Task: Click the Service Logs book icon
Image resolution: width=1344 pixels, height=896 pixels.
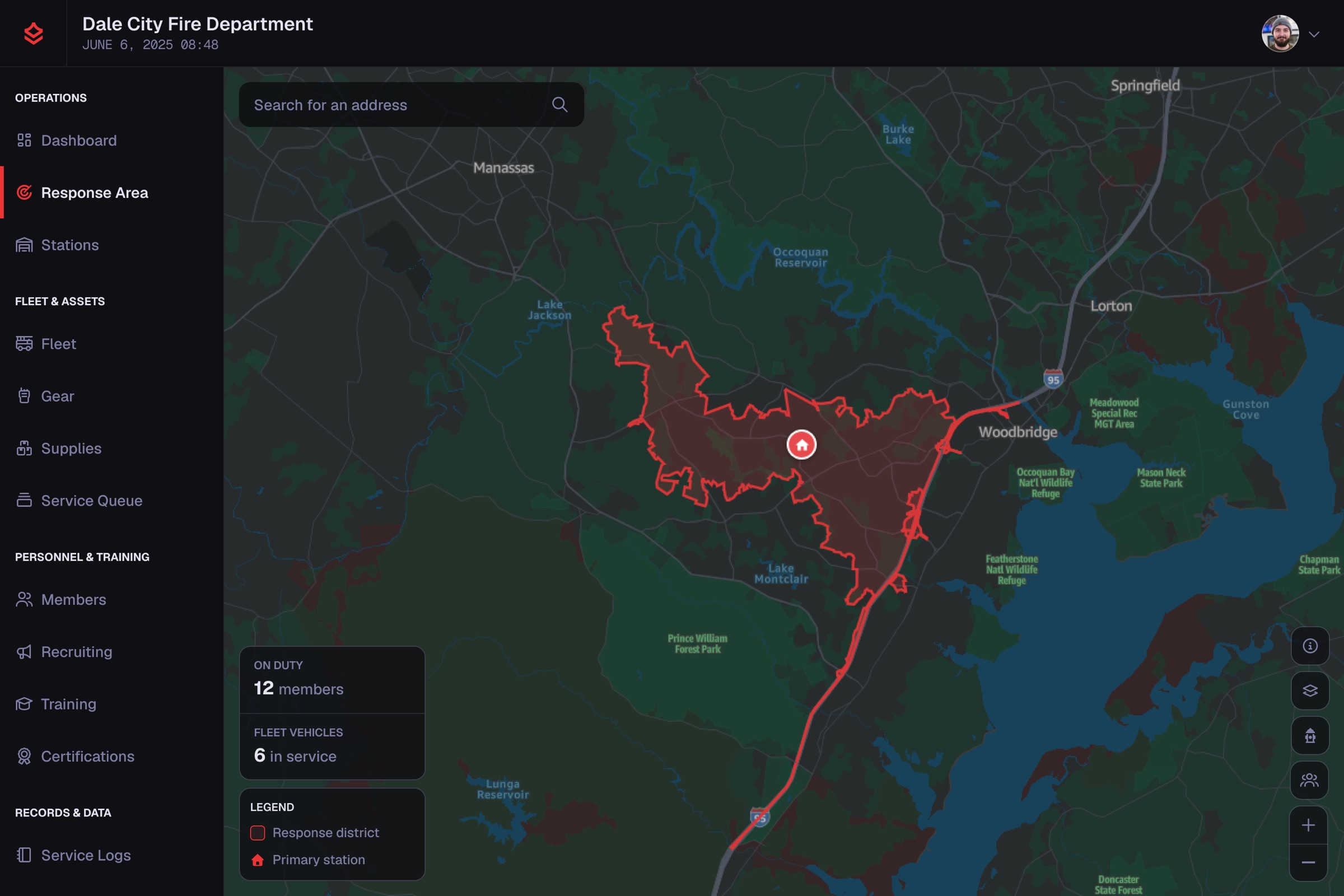Action: [24, 856]
